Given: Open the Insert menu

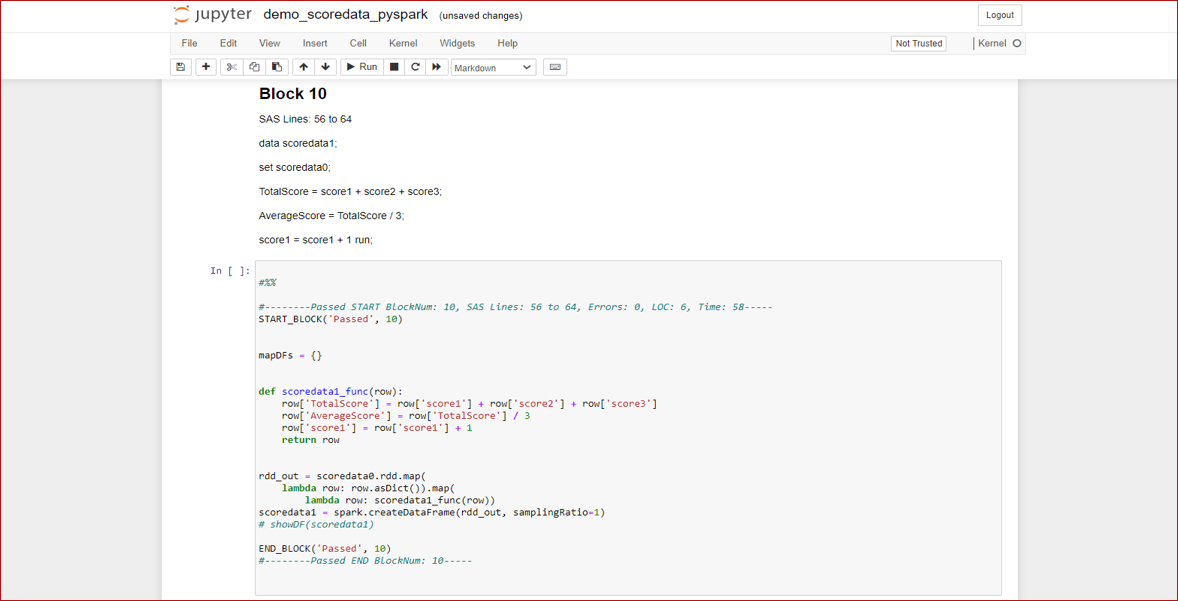Looking at the screenshot, I should pyautogui.click(x=315, y=44).
